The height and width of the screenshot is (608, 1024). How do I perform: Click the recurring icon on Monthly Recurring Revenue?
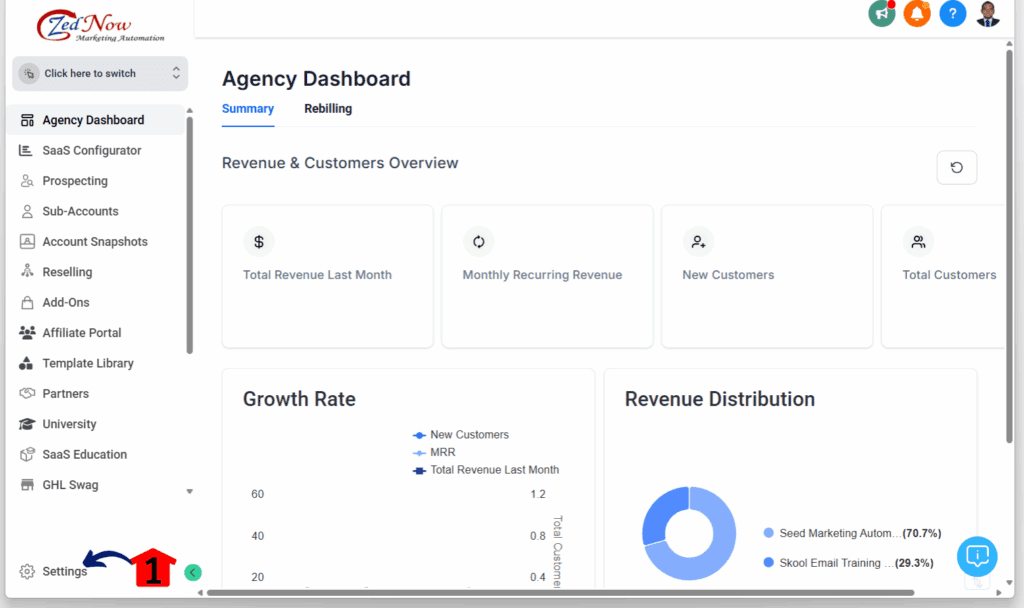click(479, 242)
